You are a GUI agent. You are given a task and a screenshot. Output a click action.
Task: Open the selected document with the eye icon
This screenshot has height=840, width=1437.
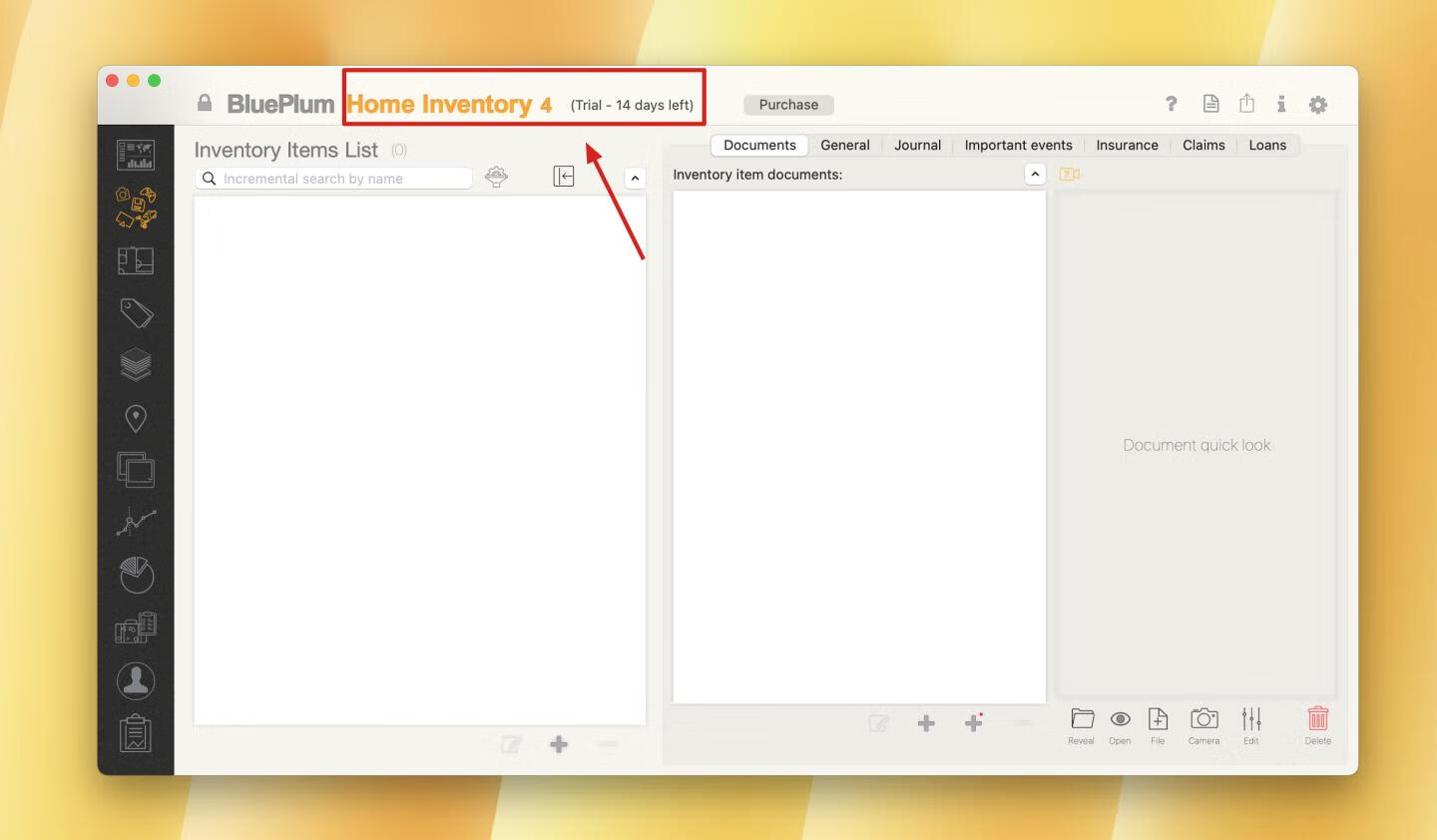1120,725
